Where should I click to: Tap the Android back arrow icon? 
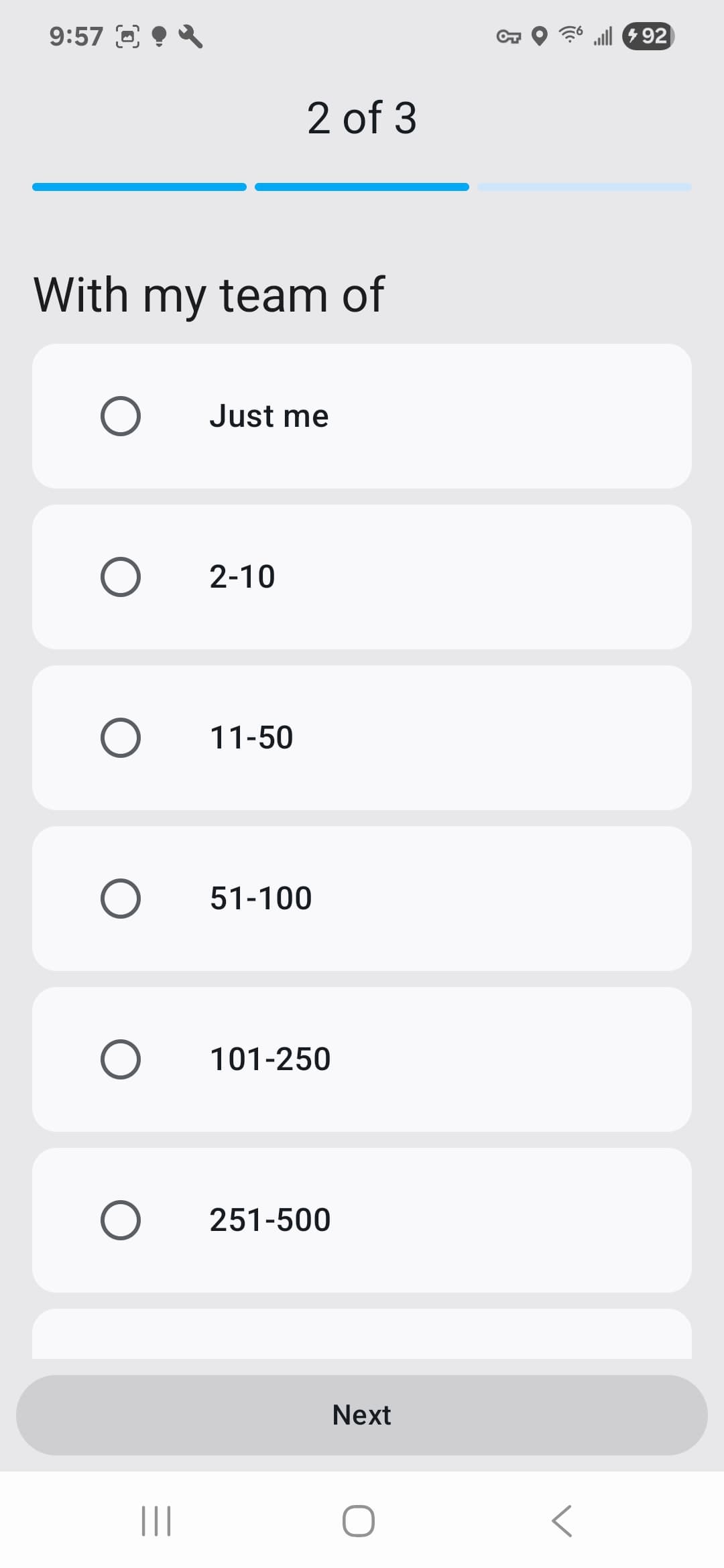pyautogui.click(x=562, y=1521)
